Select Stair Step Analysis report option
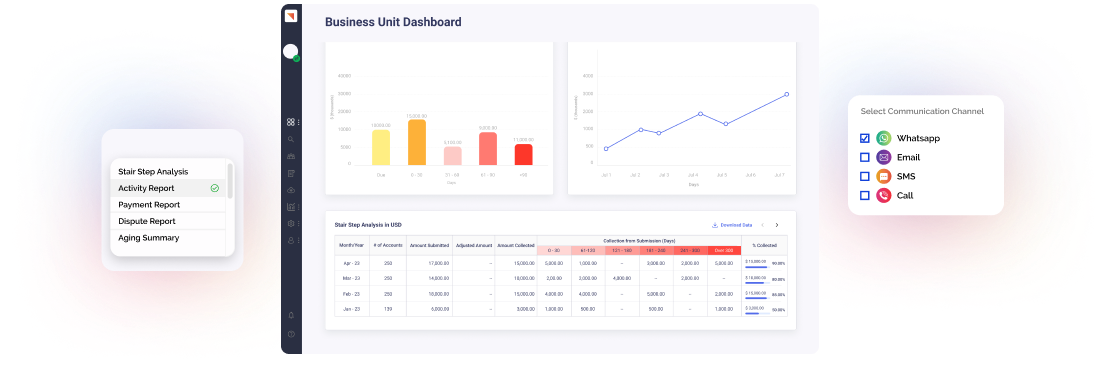The width and height of the screenshot is (1115, 373). (x=169, y=172)
